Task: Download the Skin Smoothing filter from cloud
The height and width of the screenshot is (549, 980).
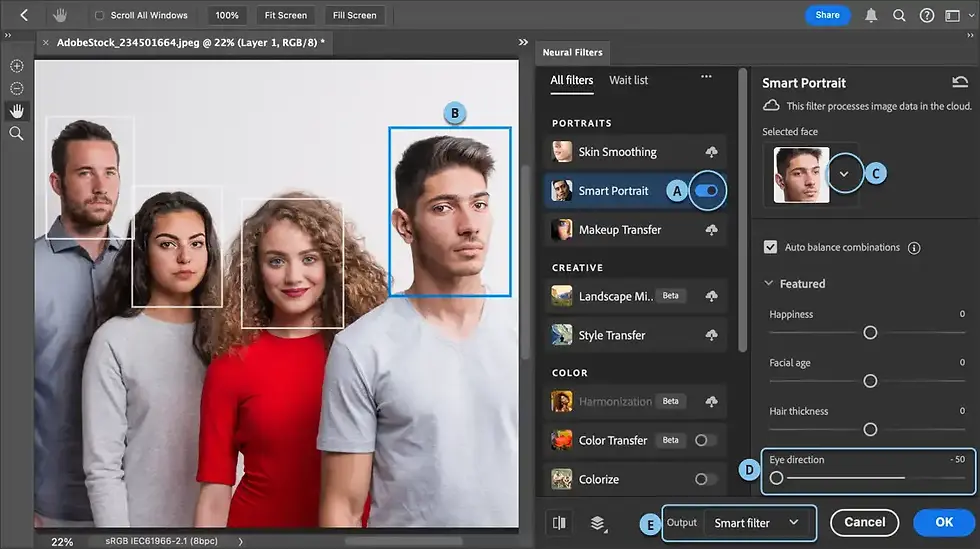Action: pos(712,152)
